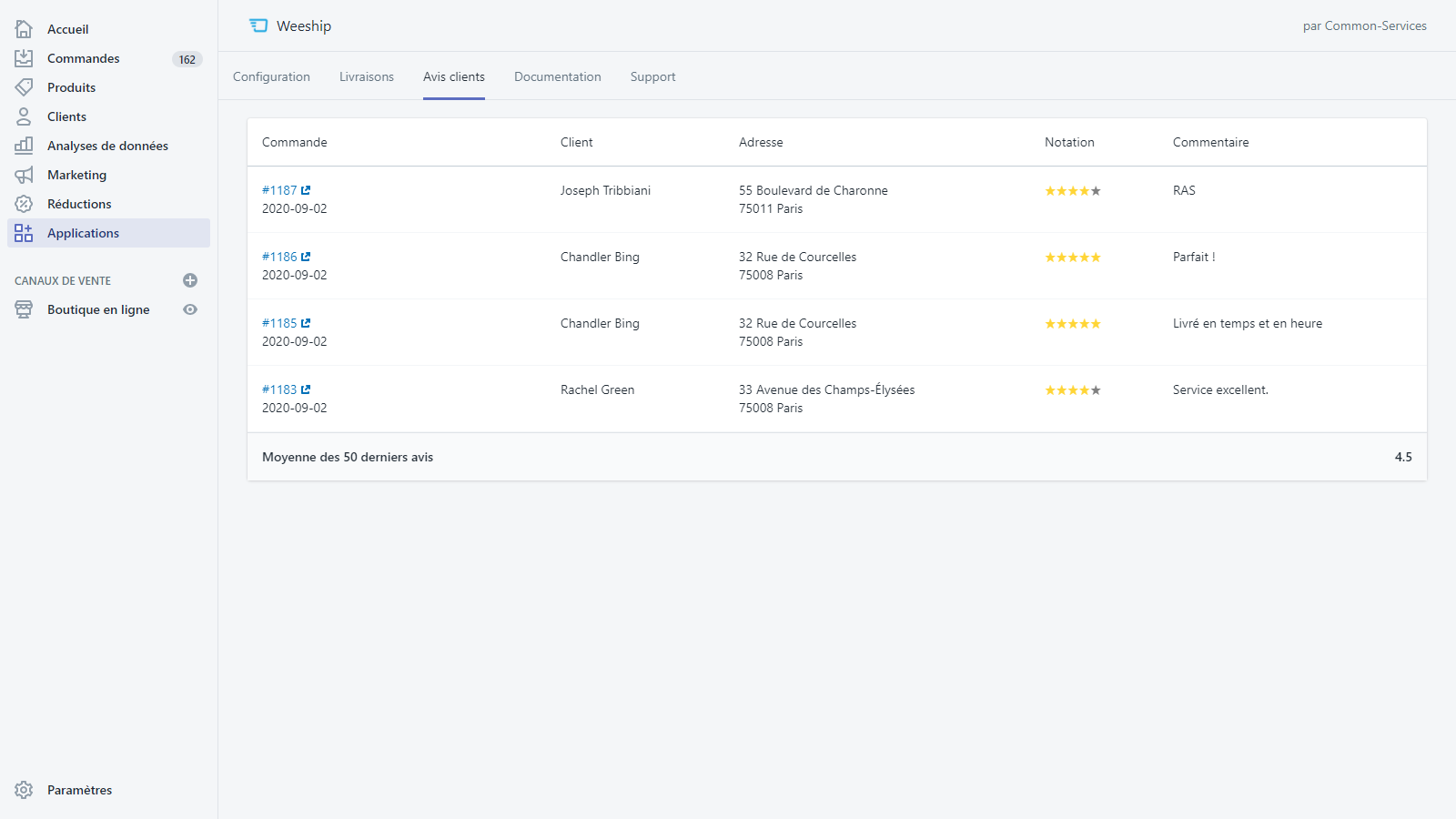1456x819 pixels.
Task: Click the Réductions discount icon
Action: pos(24,204)
